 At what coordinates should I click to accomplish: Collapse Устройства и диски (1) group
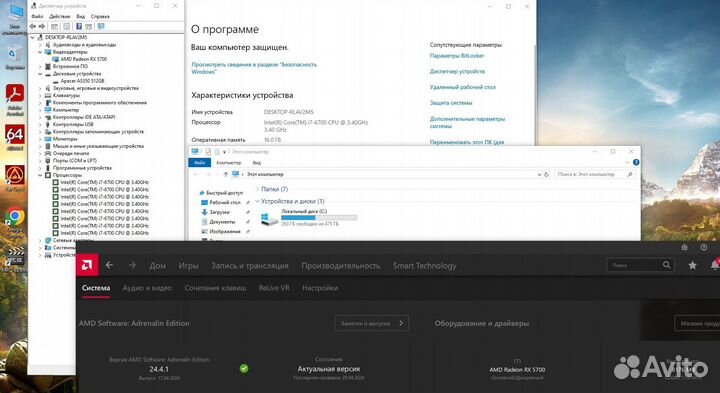click(257, 201)
